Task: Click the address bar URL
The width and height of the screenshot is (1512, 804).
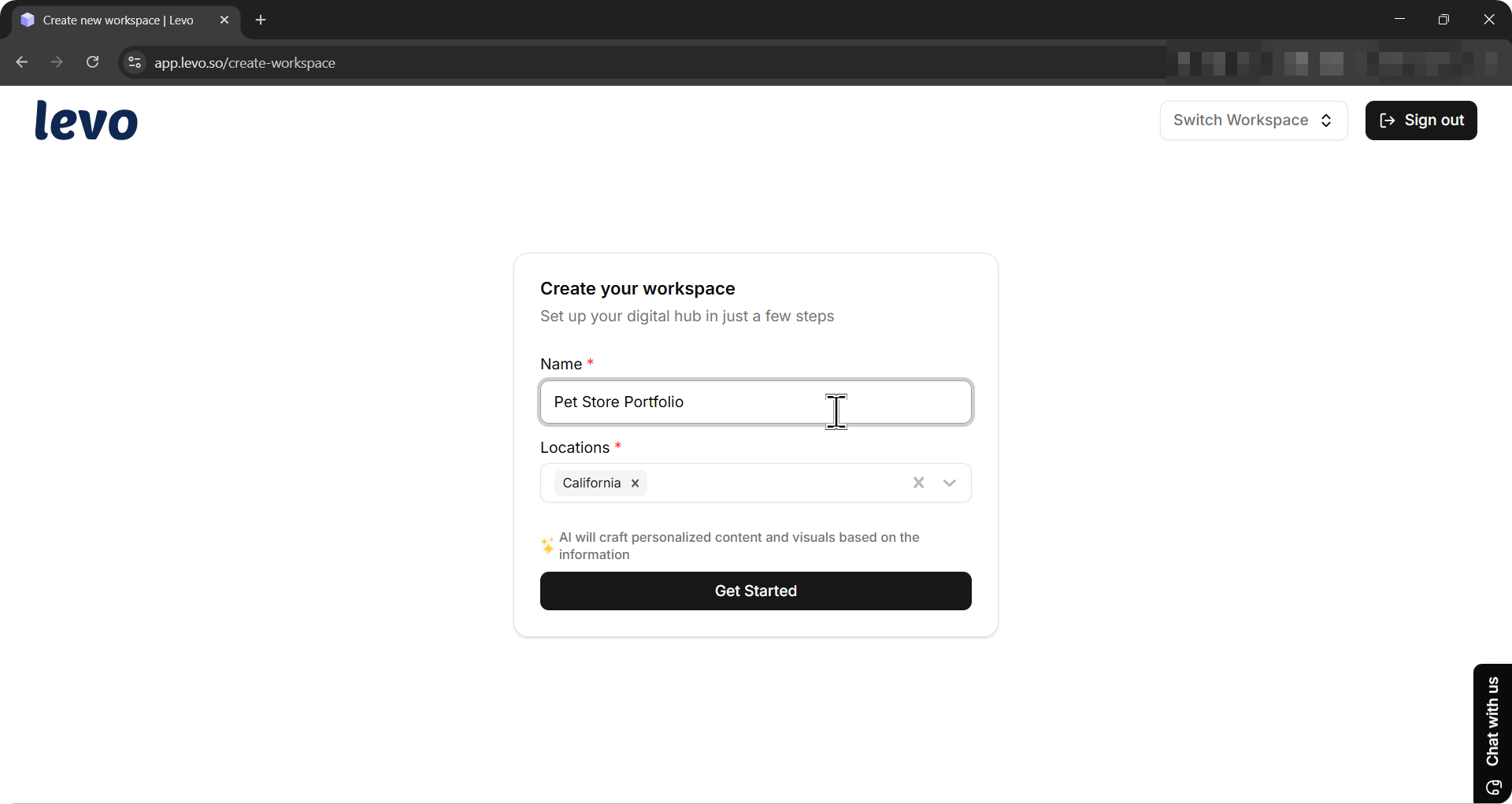Action: tap(244, 63)
